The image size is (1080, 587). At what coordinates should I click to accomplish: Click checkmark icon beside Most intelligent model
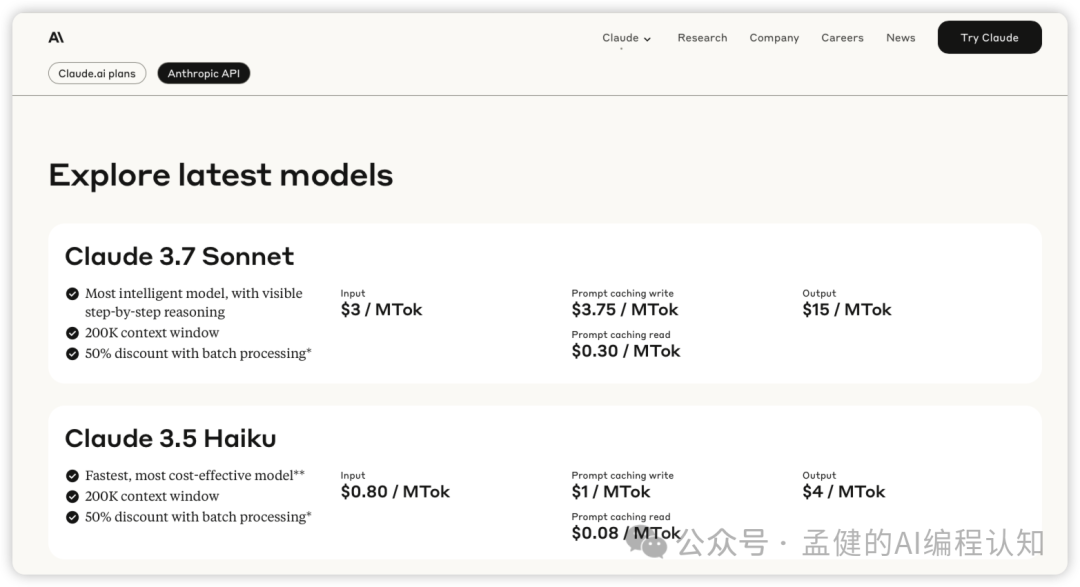tap(72, 294)
